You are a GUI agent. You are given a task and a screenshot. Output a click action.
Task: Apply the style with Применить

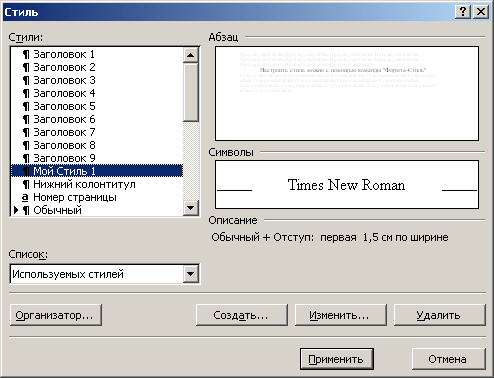point(336,359)
